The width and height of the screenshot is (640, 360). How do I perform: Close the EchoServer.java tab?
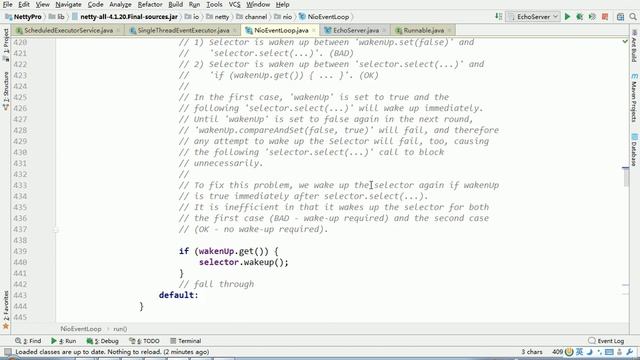point(384,30)
